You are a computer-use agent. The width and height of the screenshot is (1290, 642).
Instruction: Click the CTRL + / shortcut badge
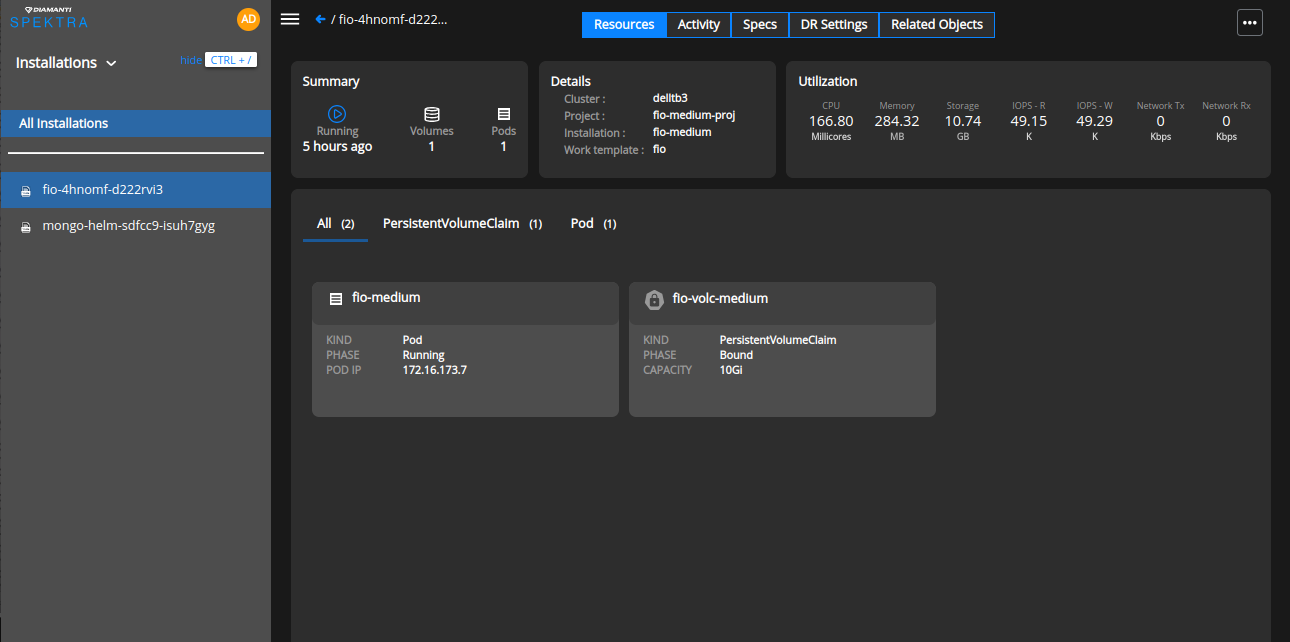231,60
